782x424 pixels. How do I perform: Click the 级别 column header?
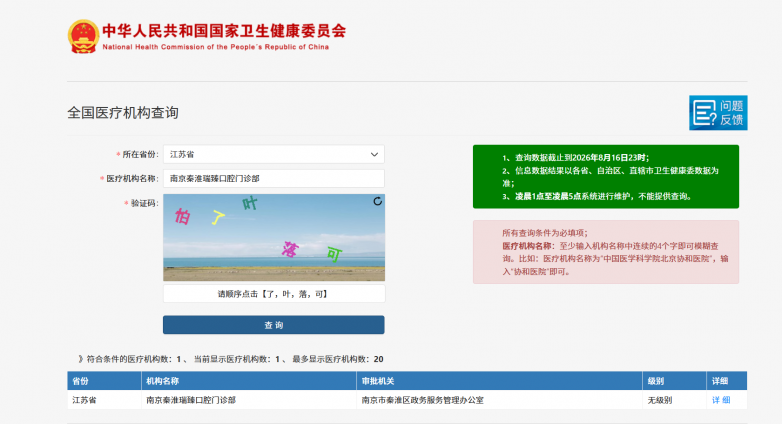point(674,381)
